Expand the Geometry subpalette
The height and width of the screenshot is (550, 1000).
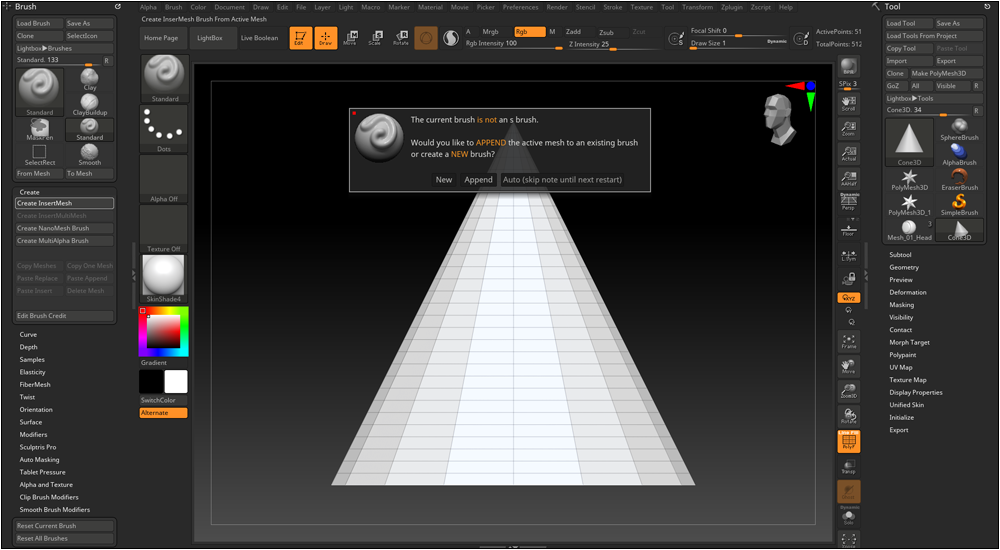point(904,267)
